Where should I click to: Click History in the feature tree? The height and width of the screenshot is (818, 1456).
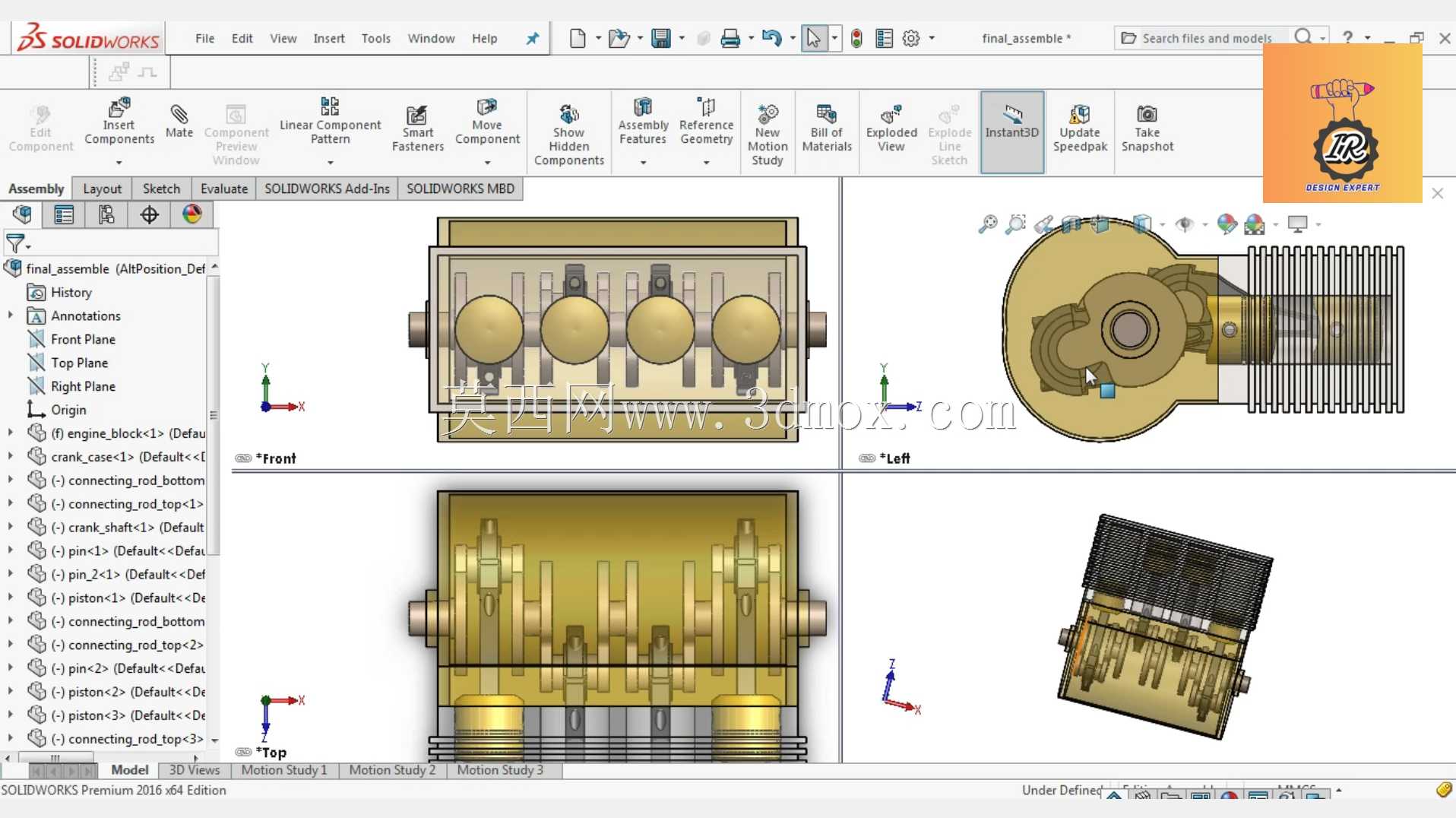pos(71,292)
